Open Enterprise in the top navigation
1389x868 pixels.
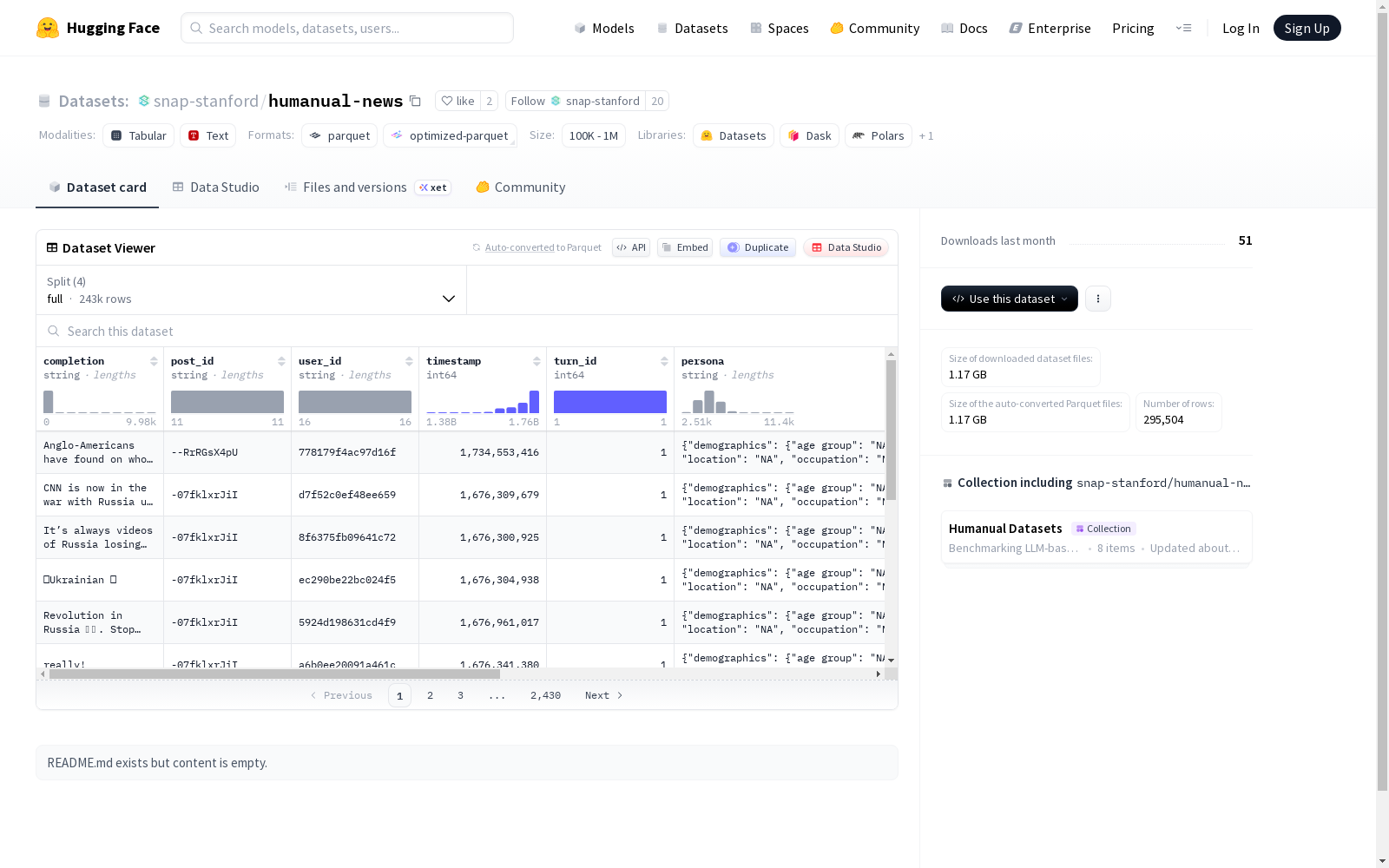click(1050, 28)
